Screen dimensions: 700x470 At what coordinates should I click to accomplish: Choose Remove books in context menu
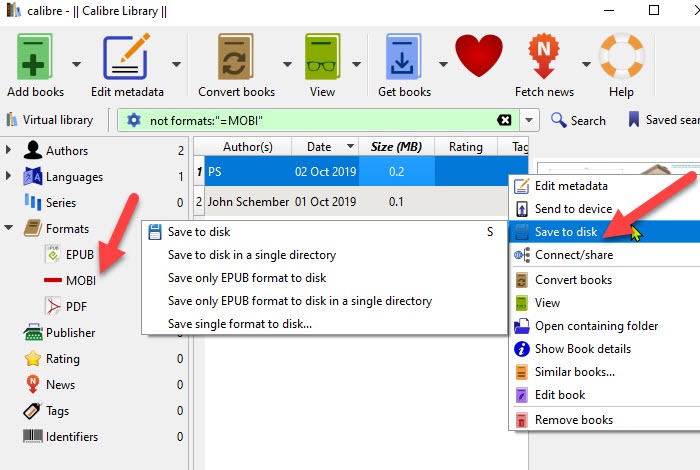(x=604, y=420)
